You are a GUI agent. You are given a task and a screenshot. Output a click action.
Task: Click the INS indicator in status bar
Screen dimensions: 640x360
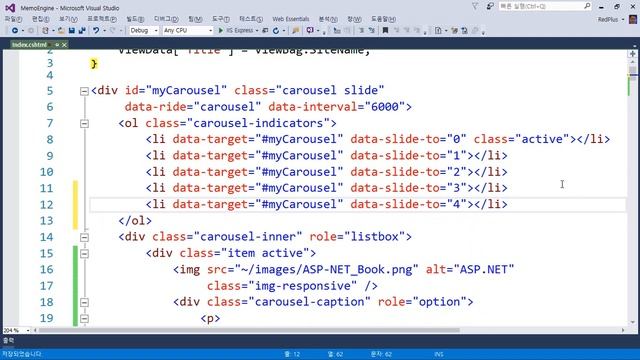439,354
